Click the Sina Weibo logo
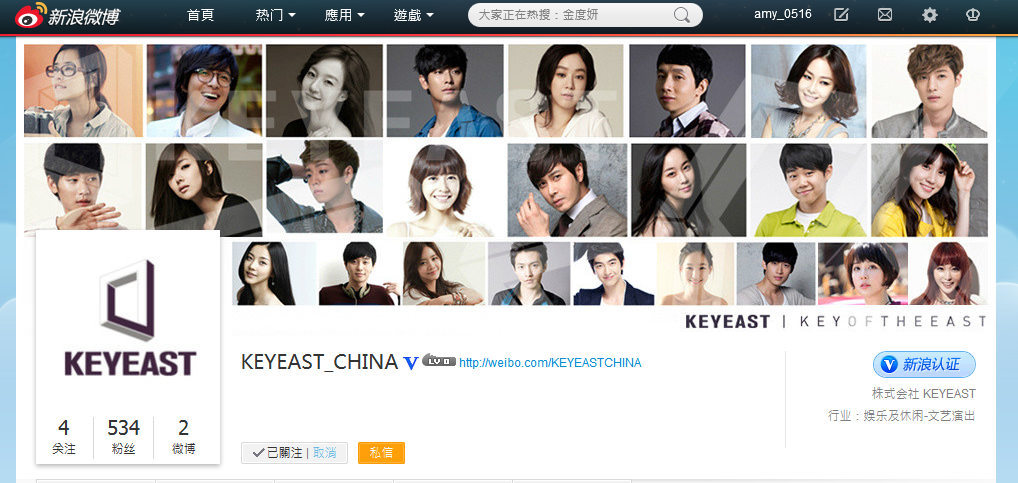 pyautogui.click(x=67, y=15)
